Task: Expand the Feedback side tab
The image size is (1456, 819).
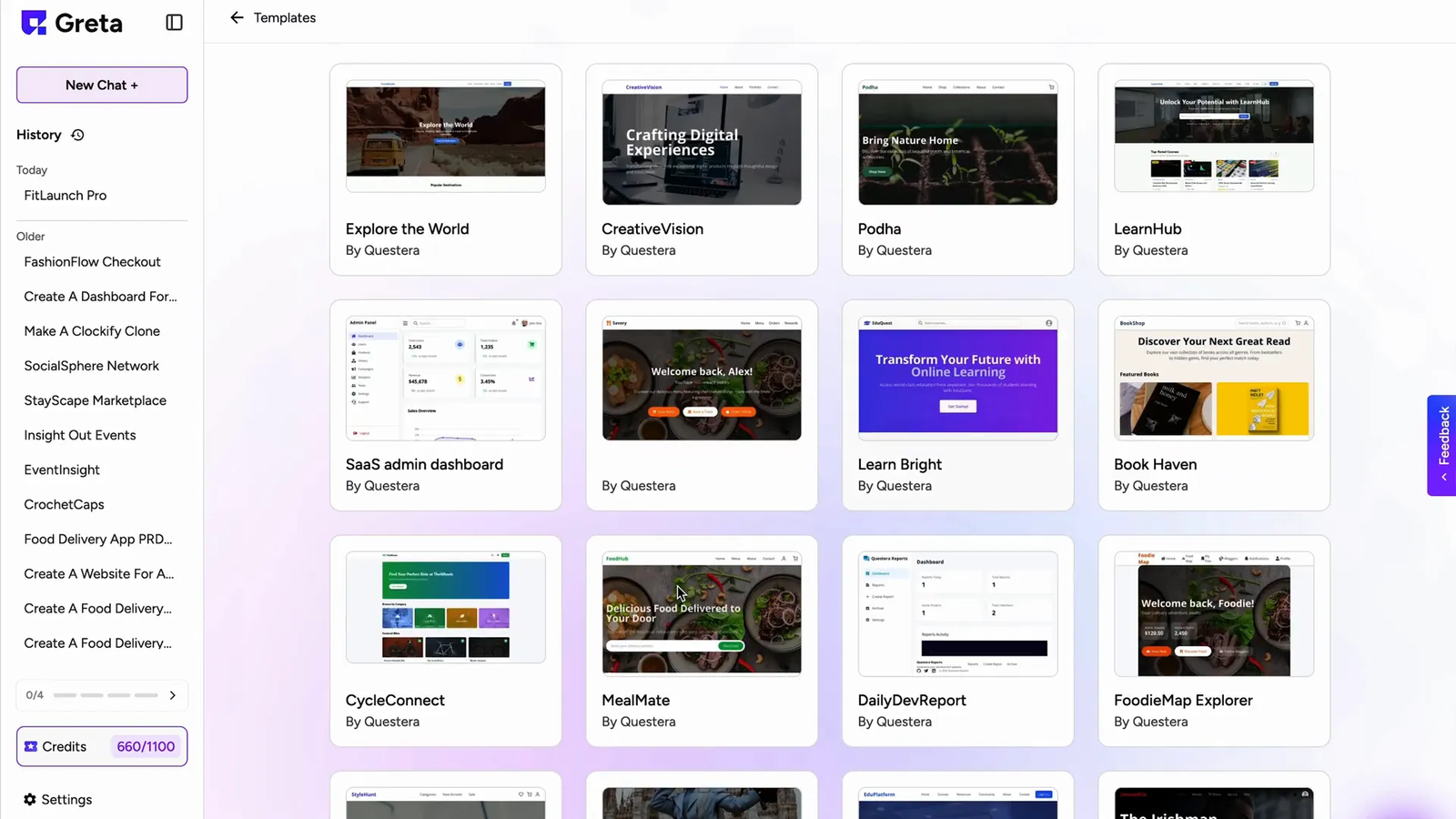Action: [x=1441, y=445]
